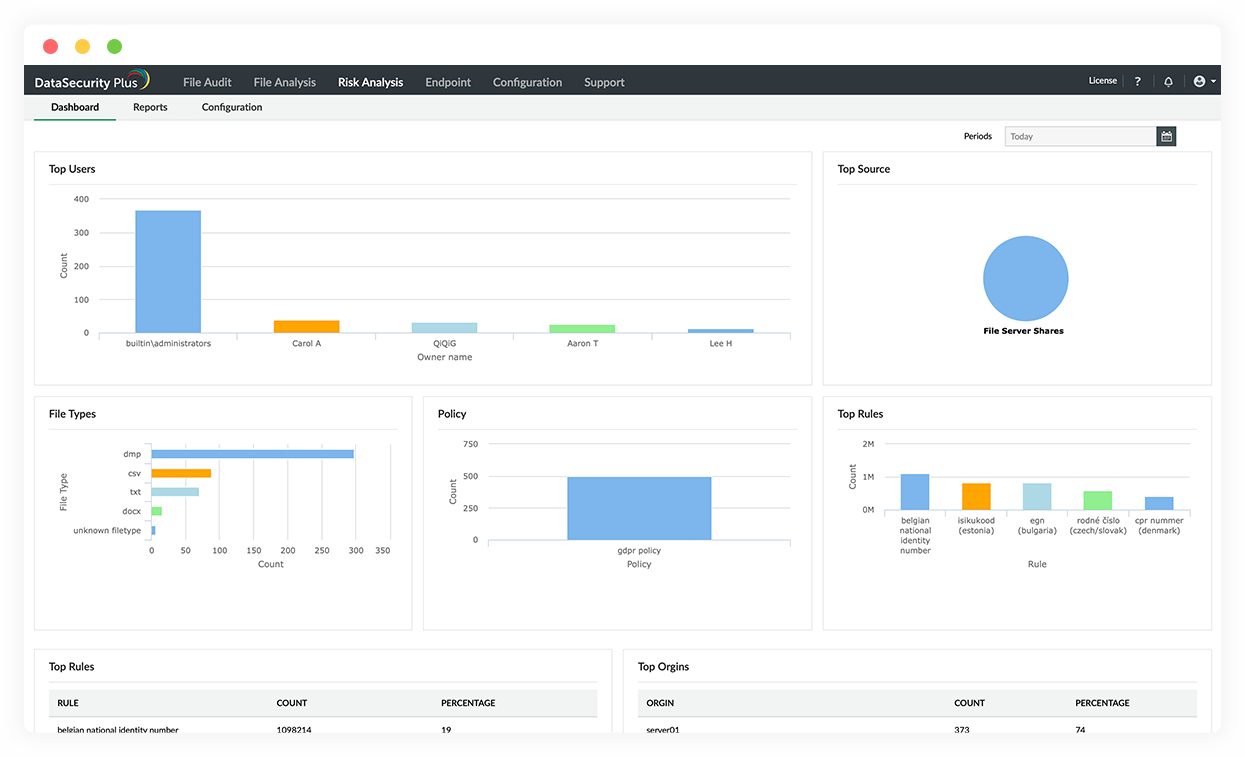Image resolution: width=1245 pixels, height=757 pixels.
Task: Click the RULE column header
Action: 68,703
